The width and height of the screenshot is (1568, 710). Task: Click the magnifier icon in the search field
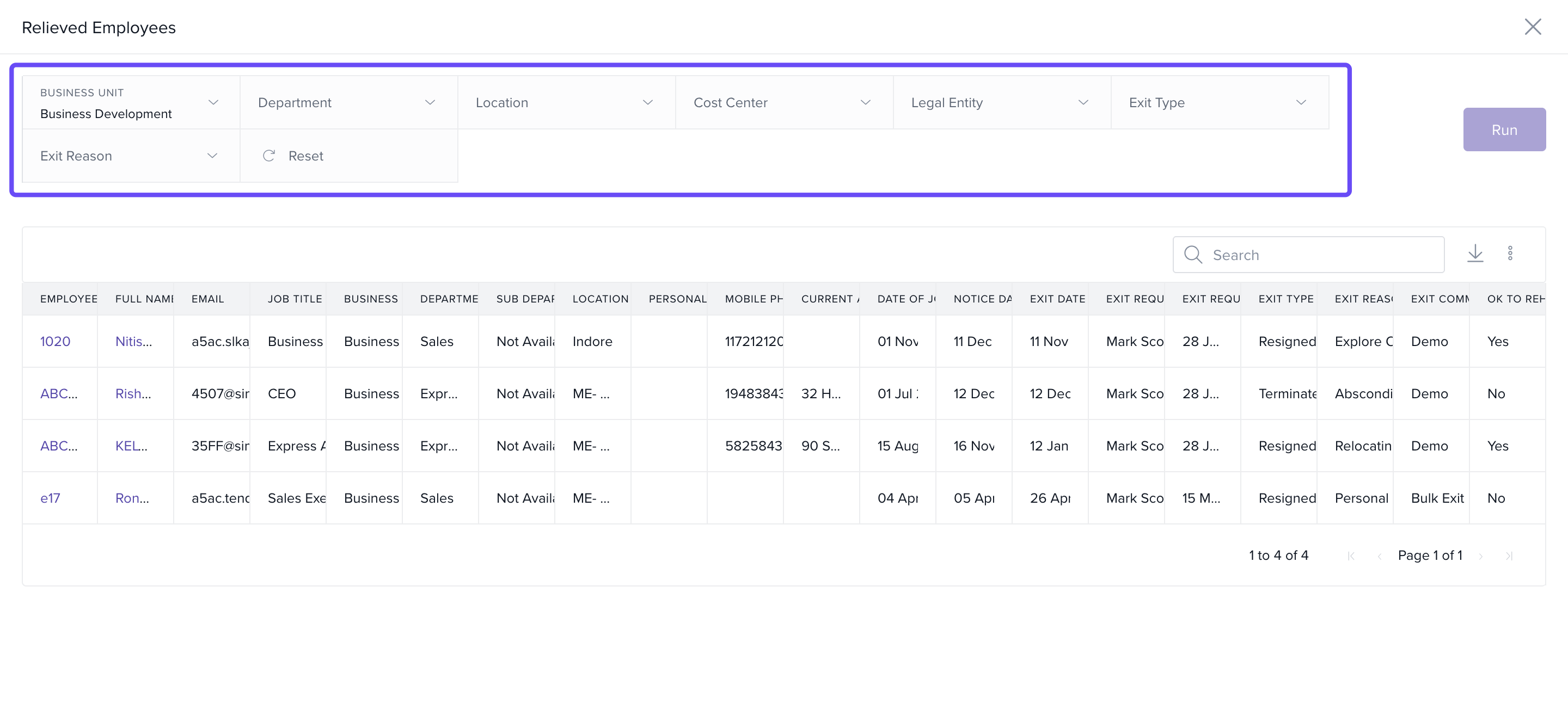pyautogui.click(x=1192, y=255)
